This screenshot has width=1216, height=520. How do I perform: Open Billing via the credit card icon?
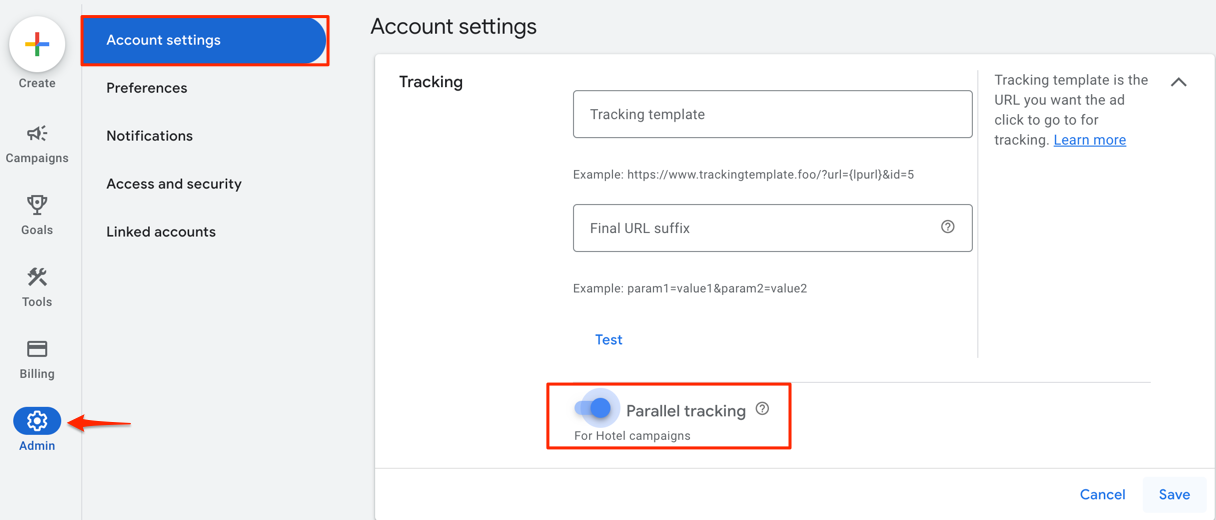pyautogui.click(x=37, y=349)
